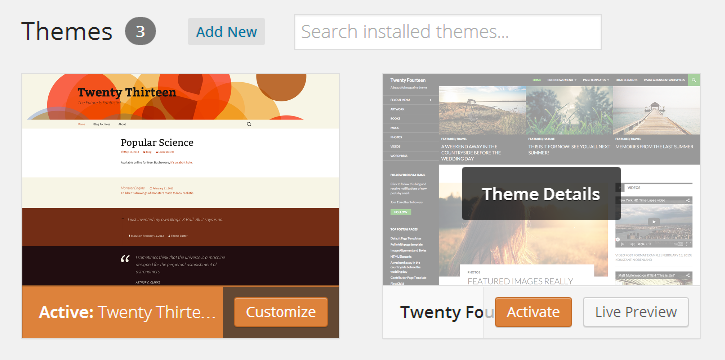Activate the Twenty Fourteen theme

(x=533, y=312)
